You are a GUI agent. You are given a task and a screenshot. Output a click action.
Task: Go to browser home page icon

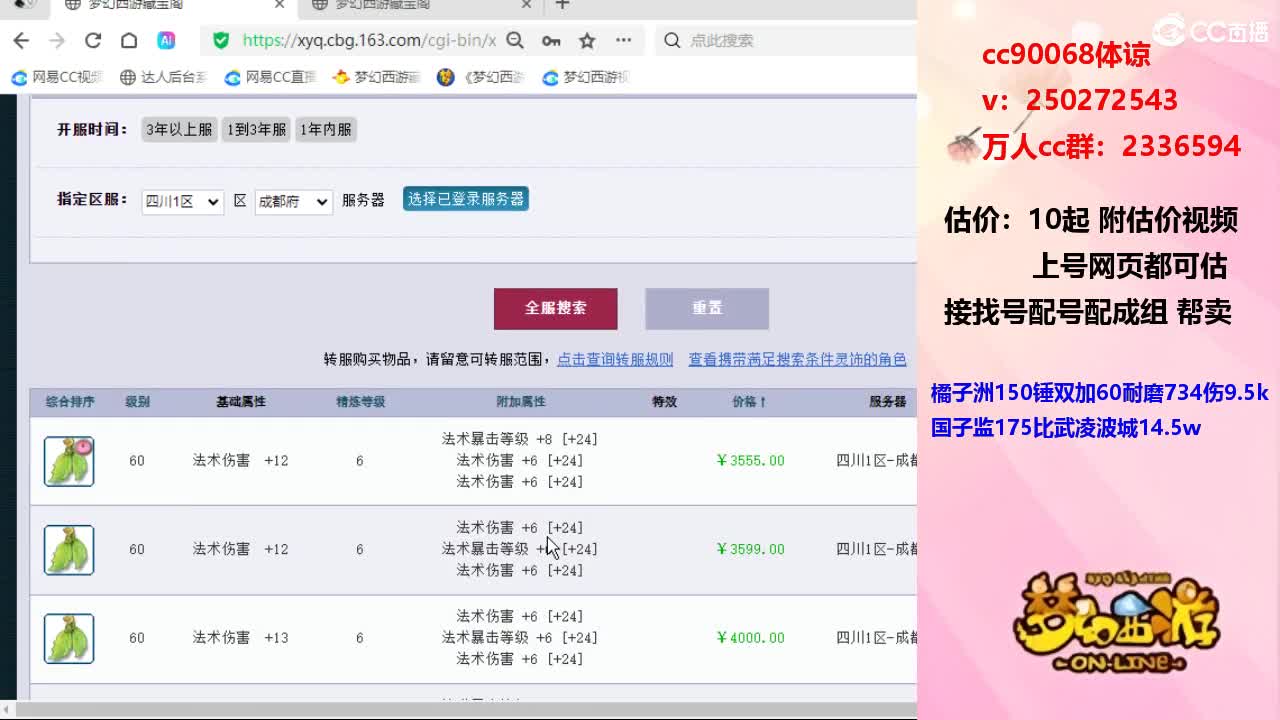click(129, 41)
